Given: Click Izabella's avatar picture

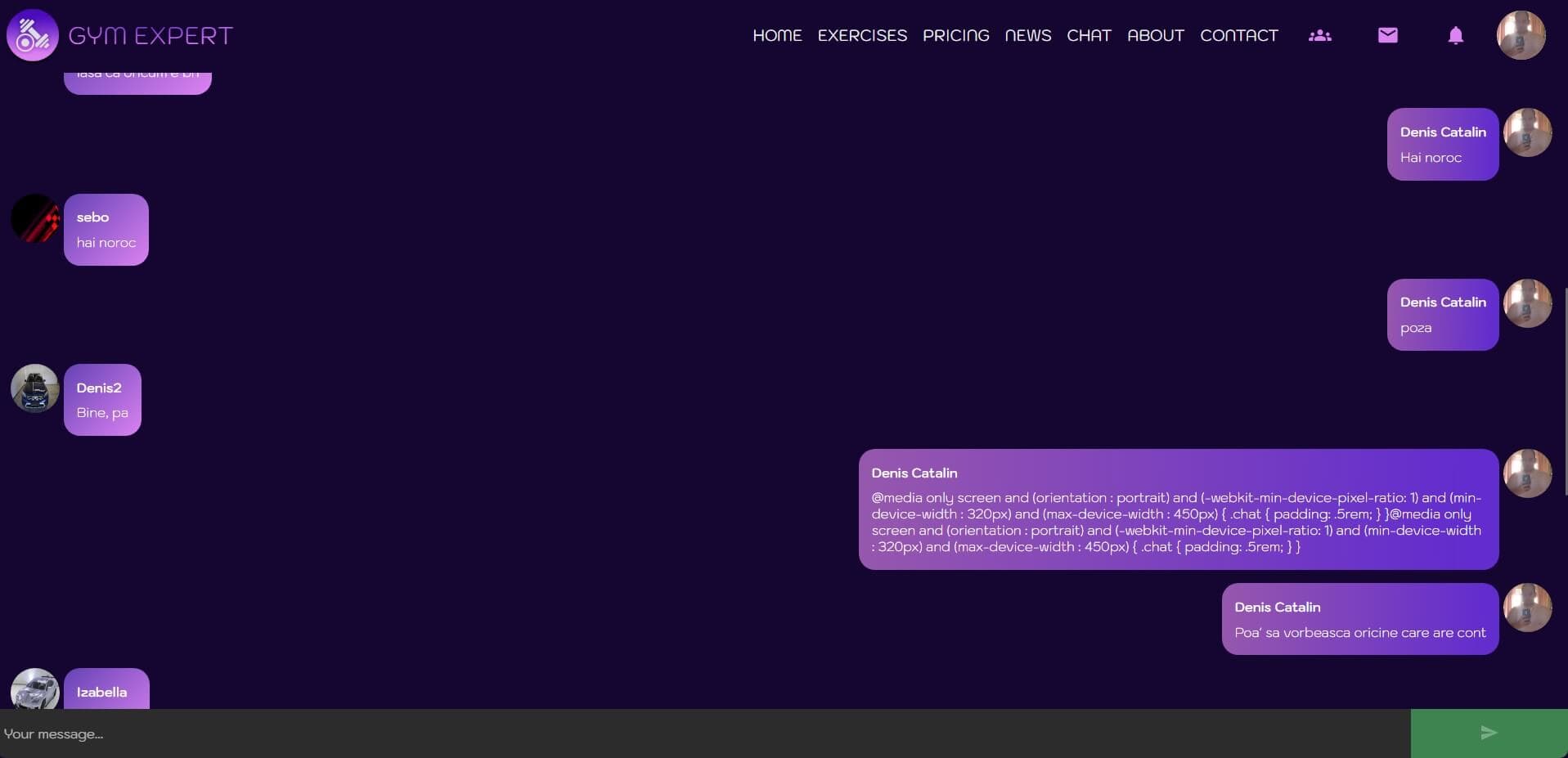Looking at the screenshot, I should 35,689.
